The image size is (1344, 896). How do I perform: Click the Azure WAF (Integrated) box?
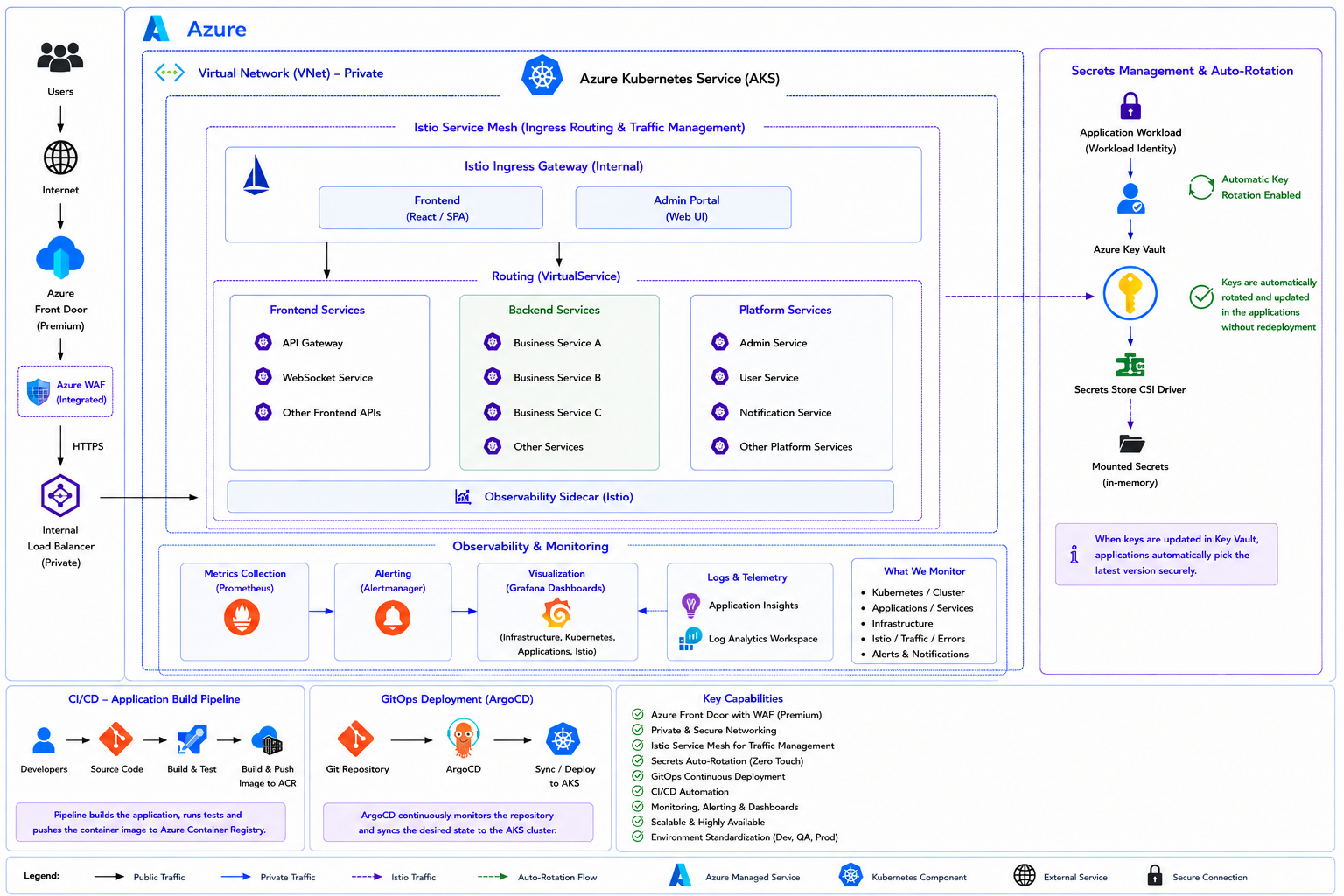click(66, 392)
